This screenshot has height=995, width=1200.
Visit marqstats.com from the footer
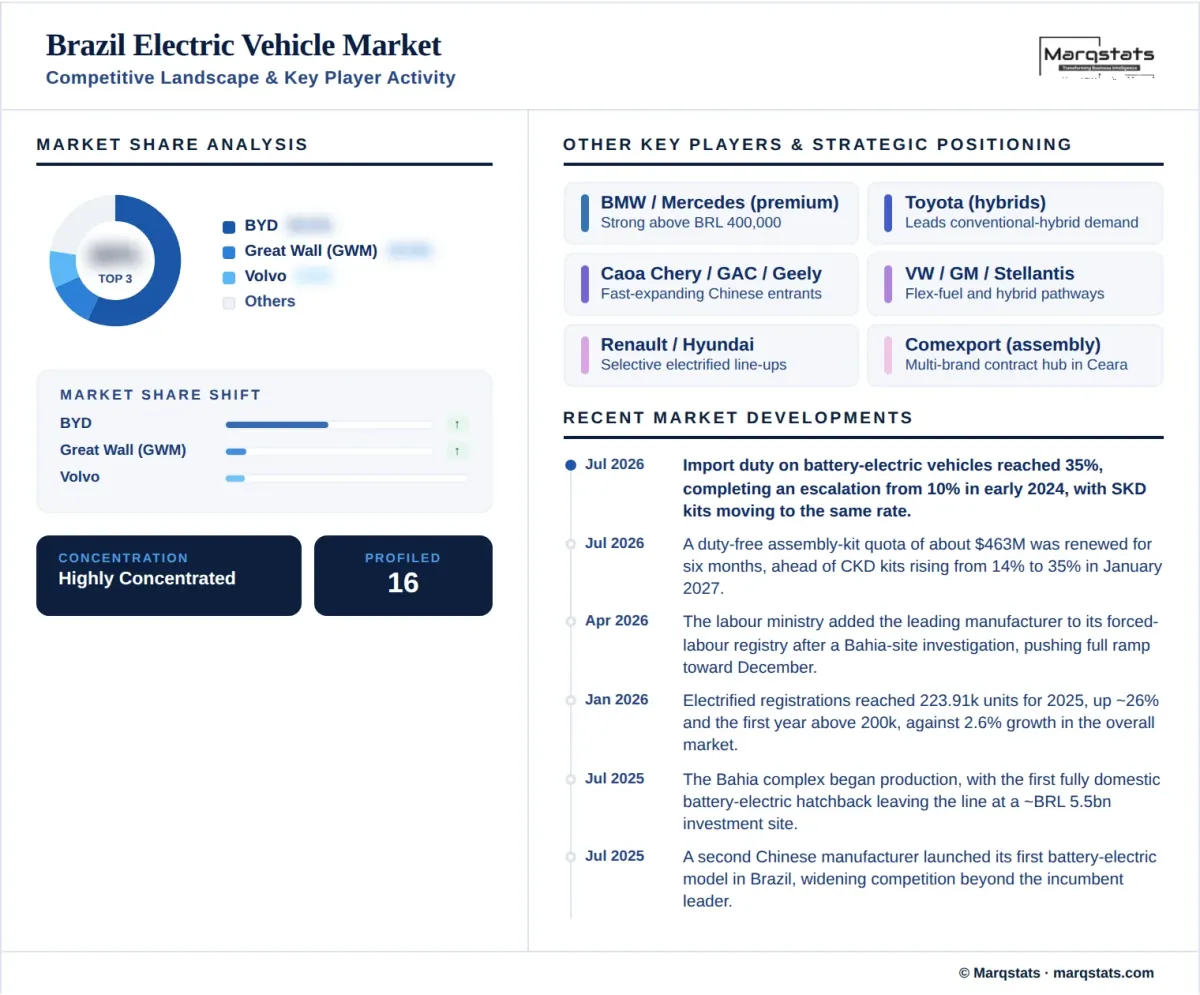click(1104, 972)
